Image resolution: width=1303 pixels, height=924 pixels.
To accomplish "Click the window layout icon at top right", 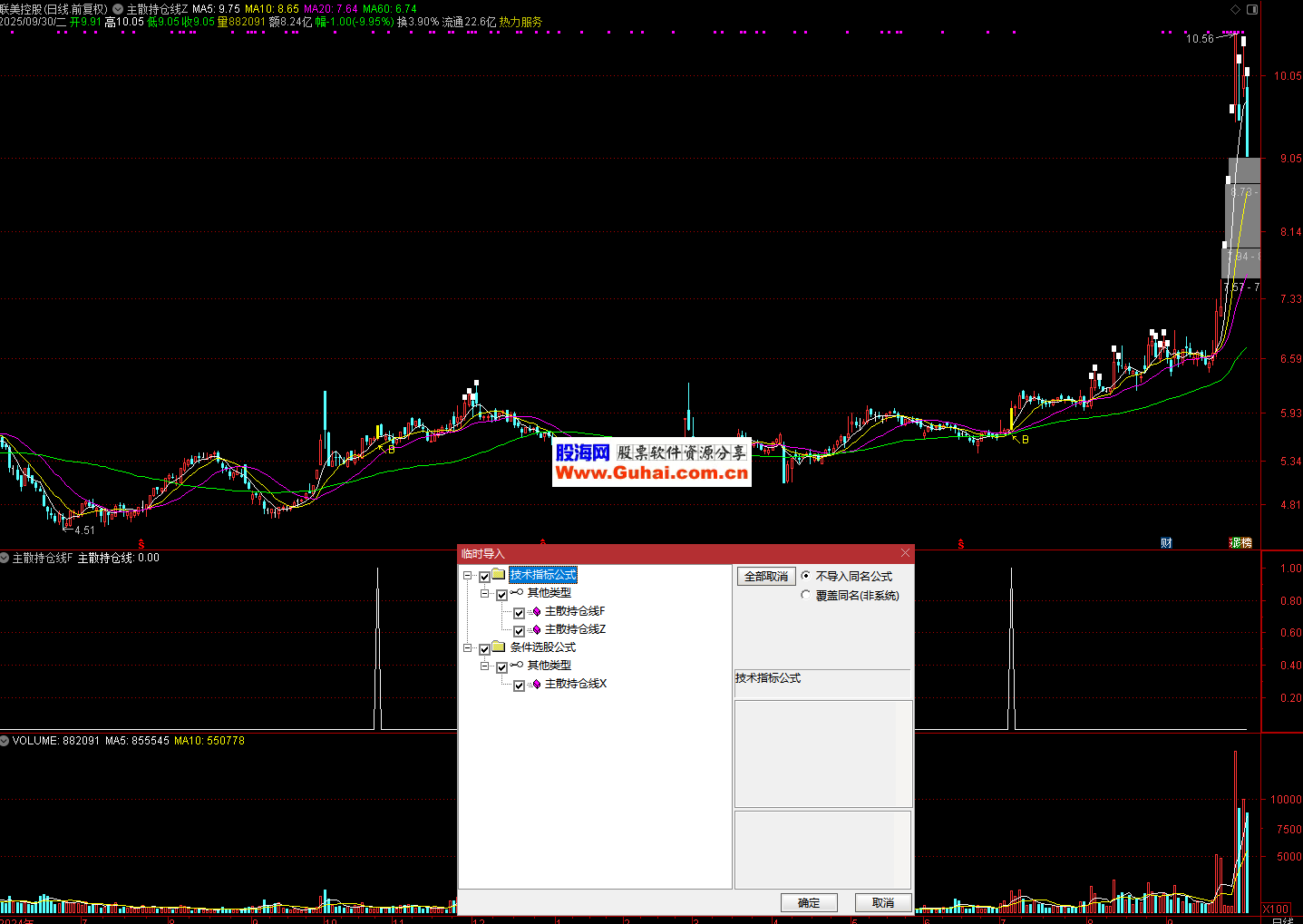I will click(1252, 9).
